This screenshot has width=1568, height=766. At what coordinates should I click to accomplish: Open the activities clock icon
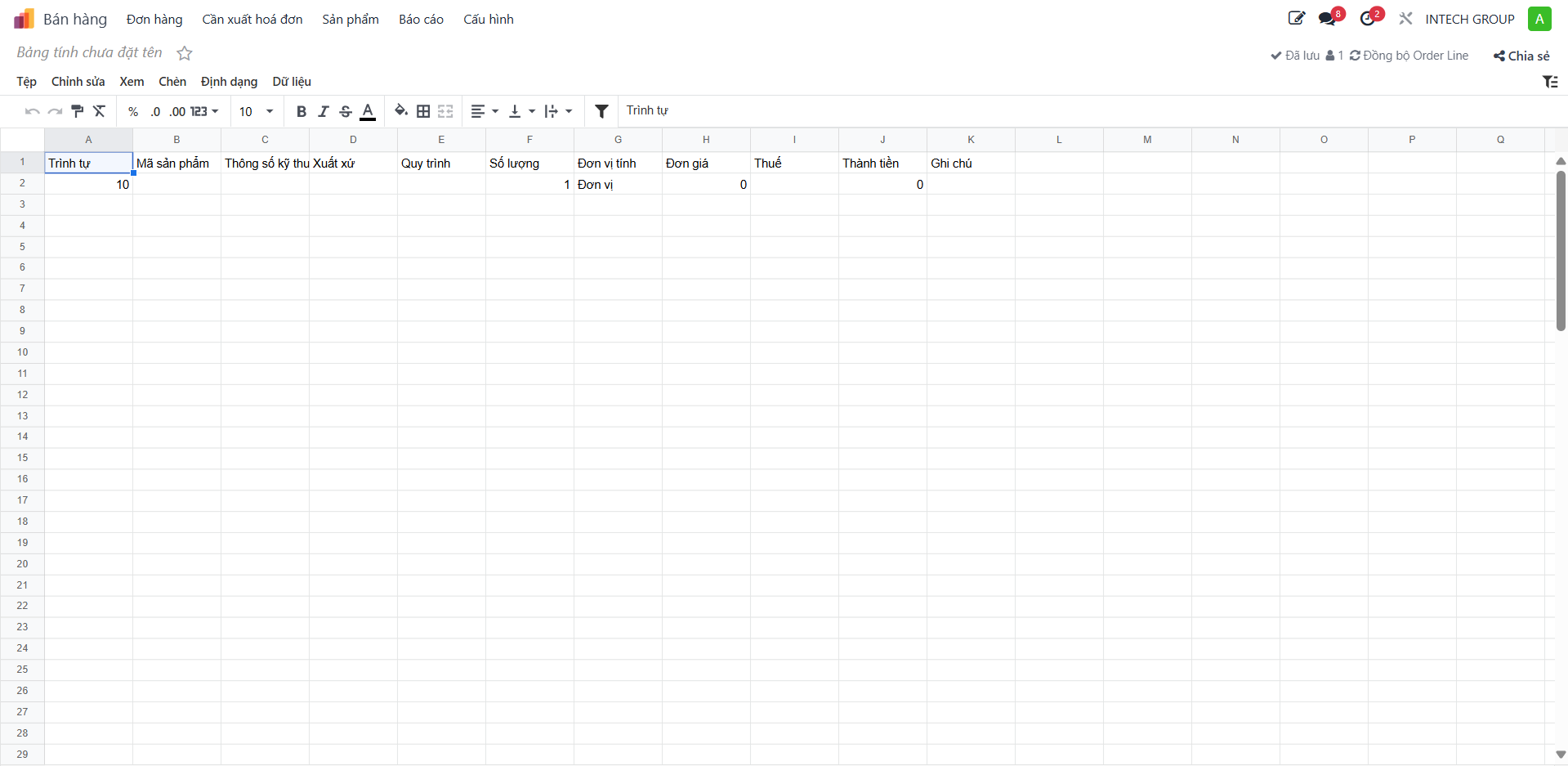(1369, 19)
